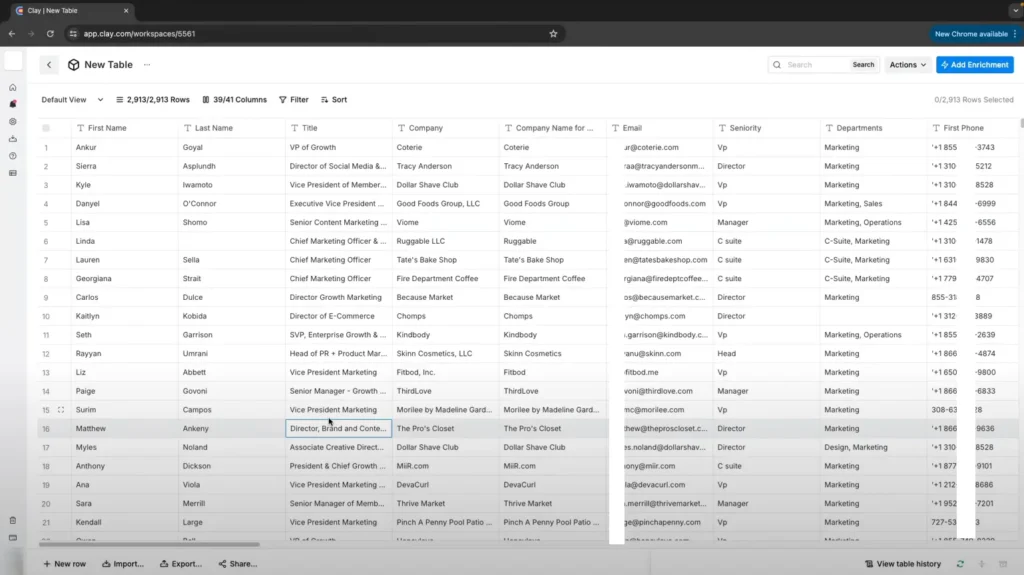Expand row 15 using its expand icon
Screen dimensions: 1024x575
pos(61,410)
